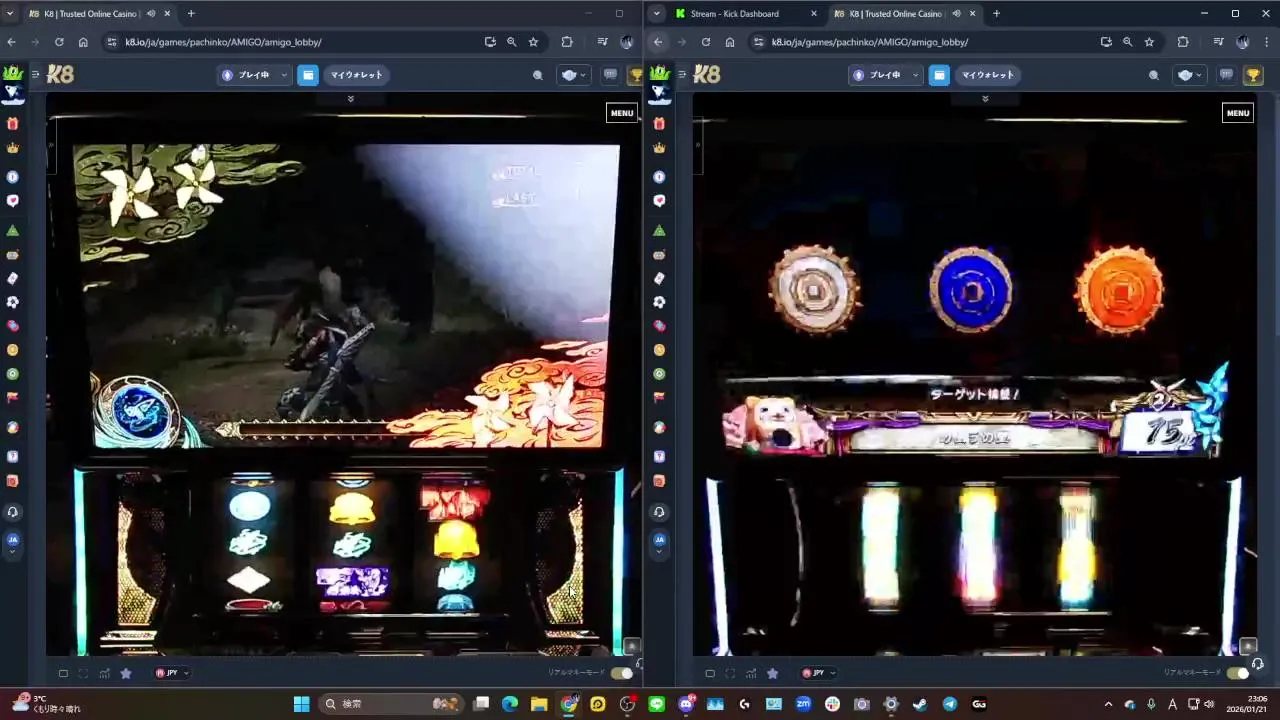Viewport: 1280px width, 720px height.
Task: Favorite game with star in right window
Action: [772, 673]
